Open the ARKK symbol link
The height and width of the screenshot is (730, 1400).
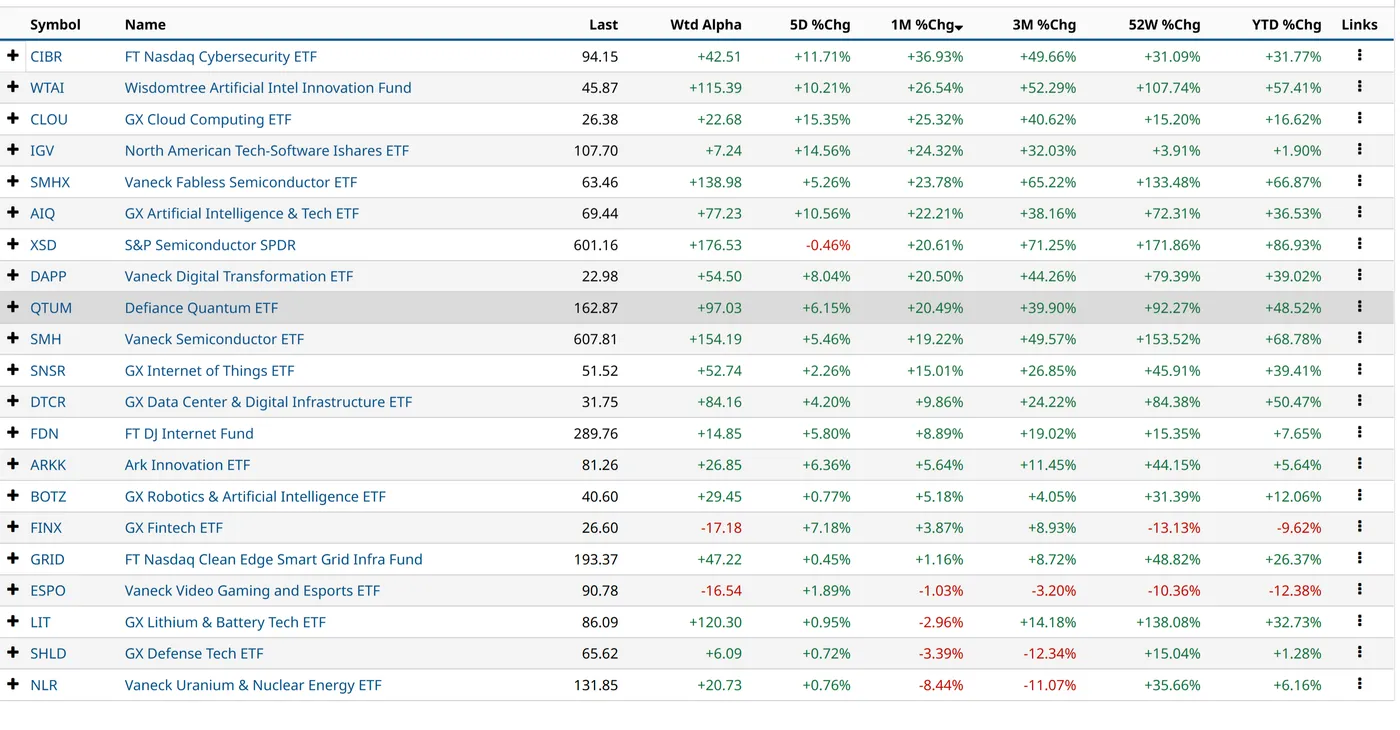[48, 464]
